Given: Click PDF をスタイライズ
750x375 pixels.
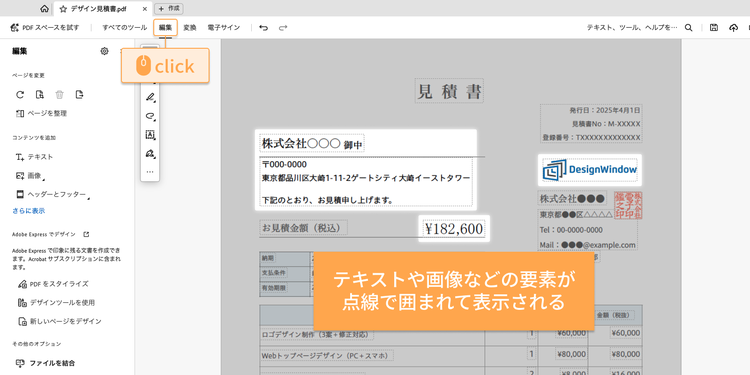Looking at the screenshot, I should [x=53, y=284].
